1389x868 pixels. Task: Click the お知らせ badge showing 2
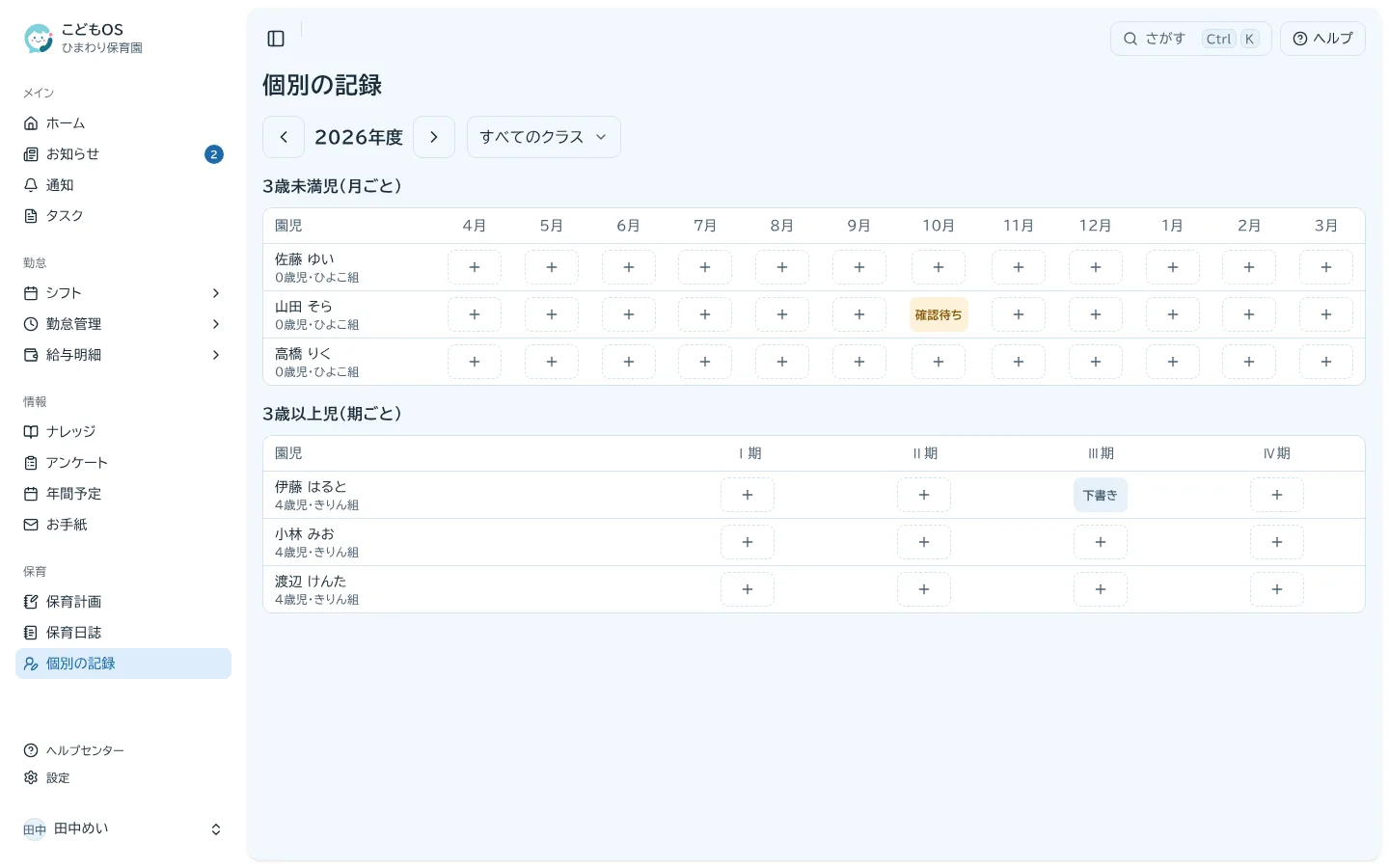click(x=214, y=154)
